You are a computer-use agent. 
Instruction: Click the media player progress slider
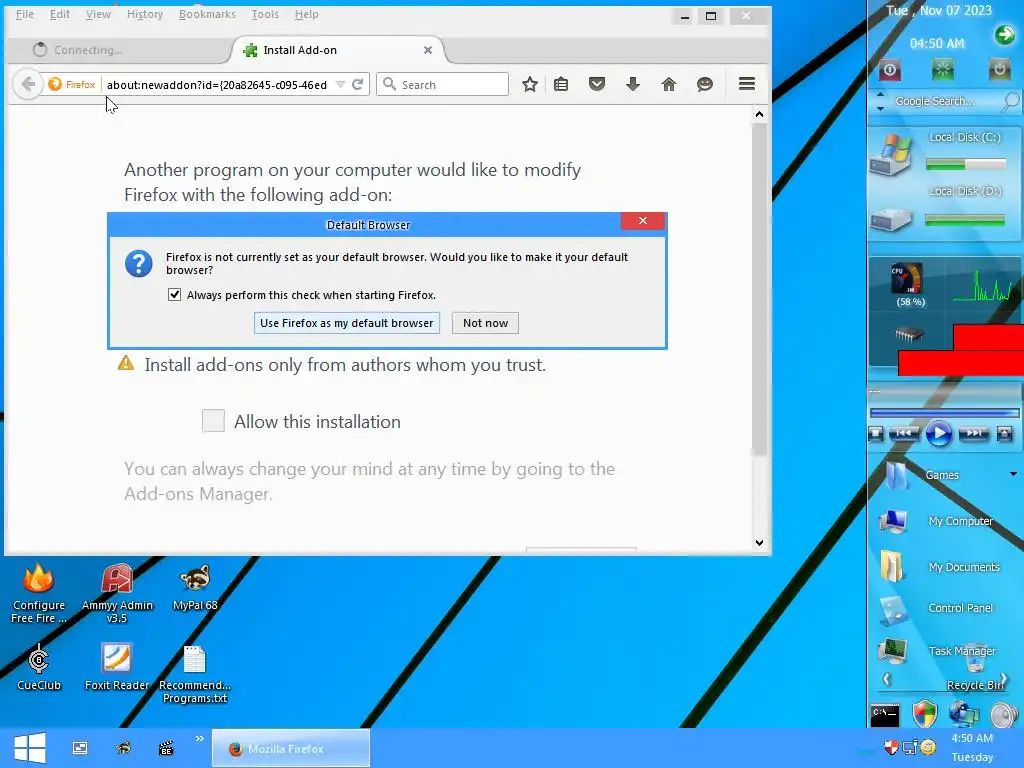(x=944, y=413)
